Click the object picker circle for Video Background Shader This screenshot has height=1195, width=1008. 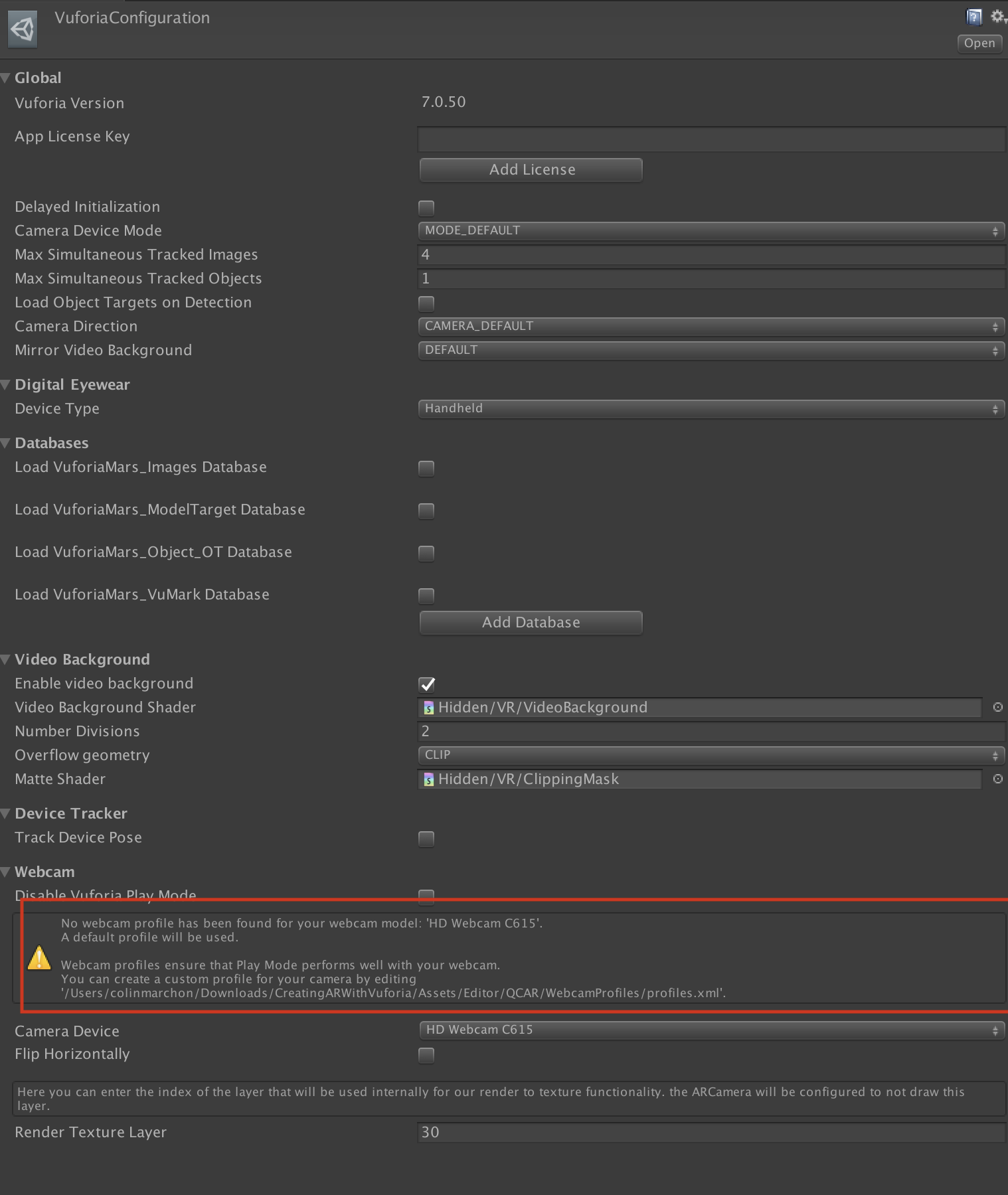(997, 708)
